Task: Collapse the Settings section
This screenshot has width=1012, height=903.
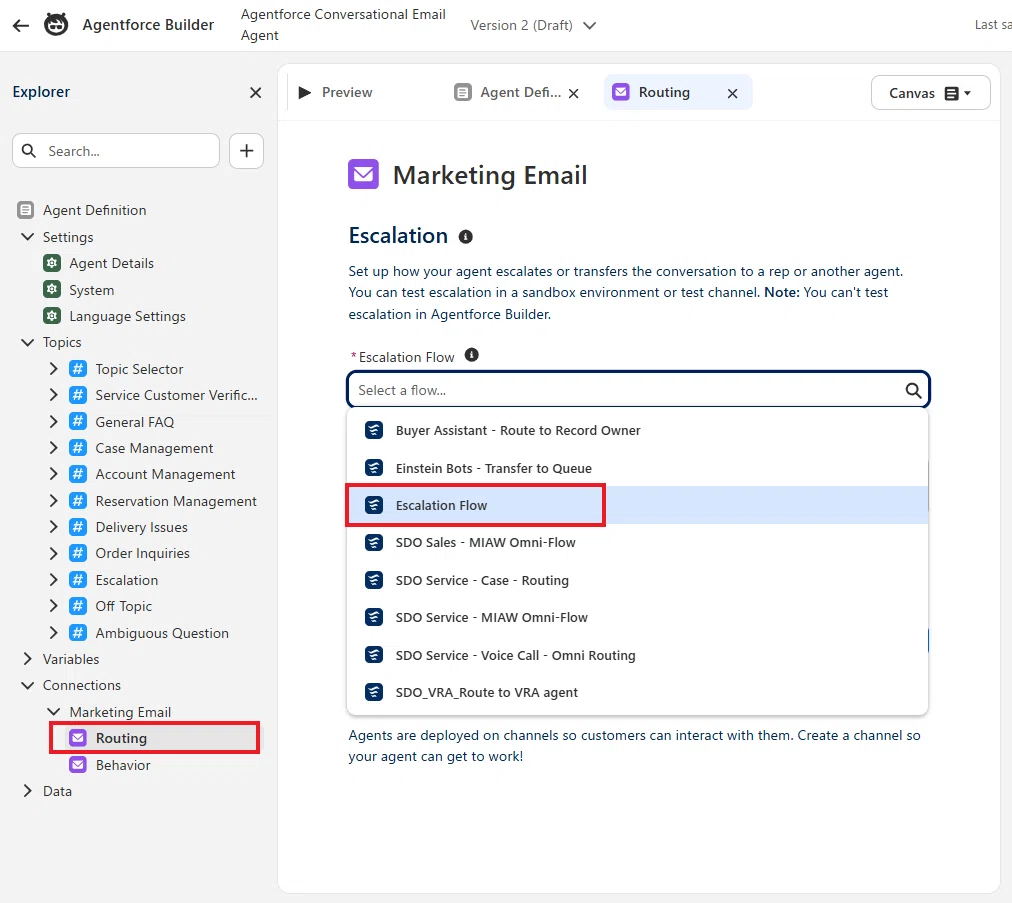Action: click(x=27, y=237)
